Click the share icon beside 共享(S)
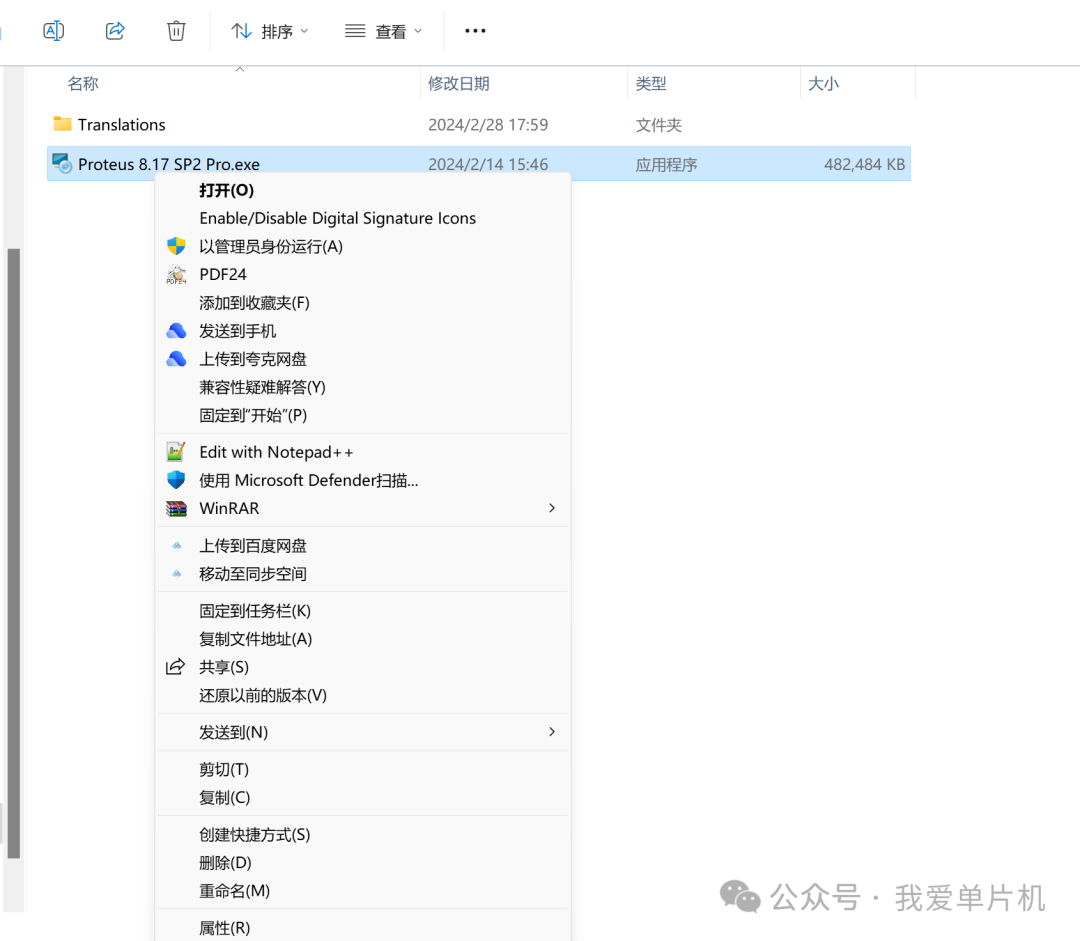Image resolution: width=1080 pixels, height=941 pixels. coord(176,667)
